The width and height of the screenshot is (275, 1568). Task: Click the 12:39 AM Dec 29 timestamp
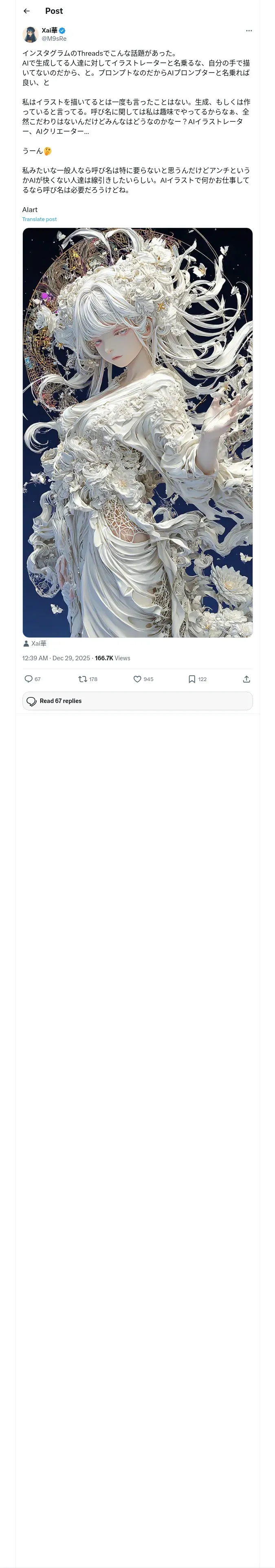click(55, 658)
